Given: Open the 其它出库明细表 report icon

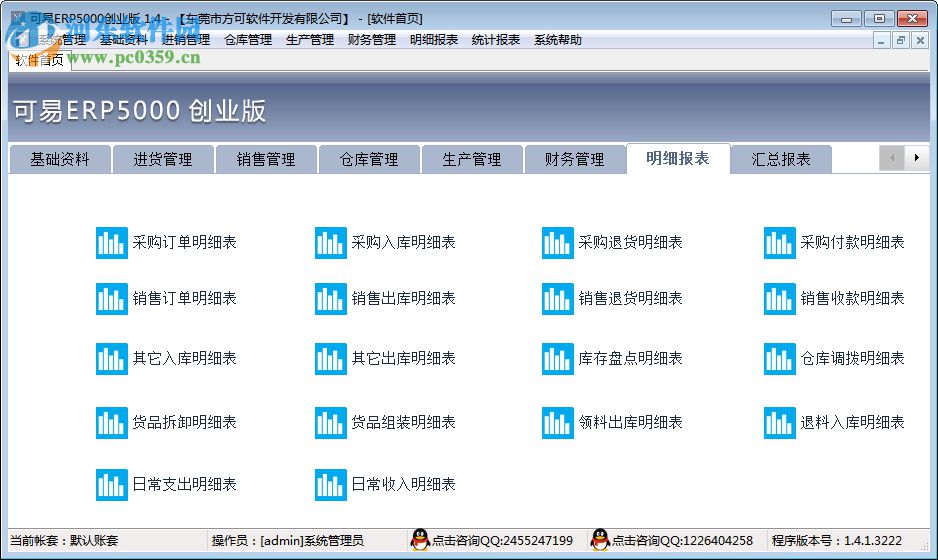Looking at the screenshot, I should [x=331, y=358].
